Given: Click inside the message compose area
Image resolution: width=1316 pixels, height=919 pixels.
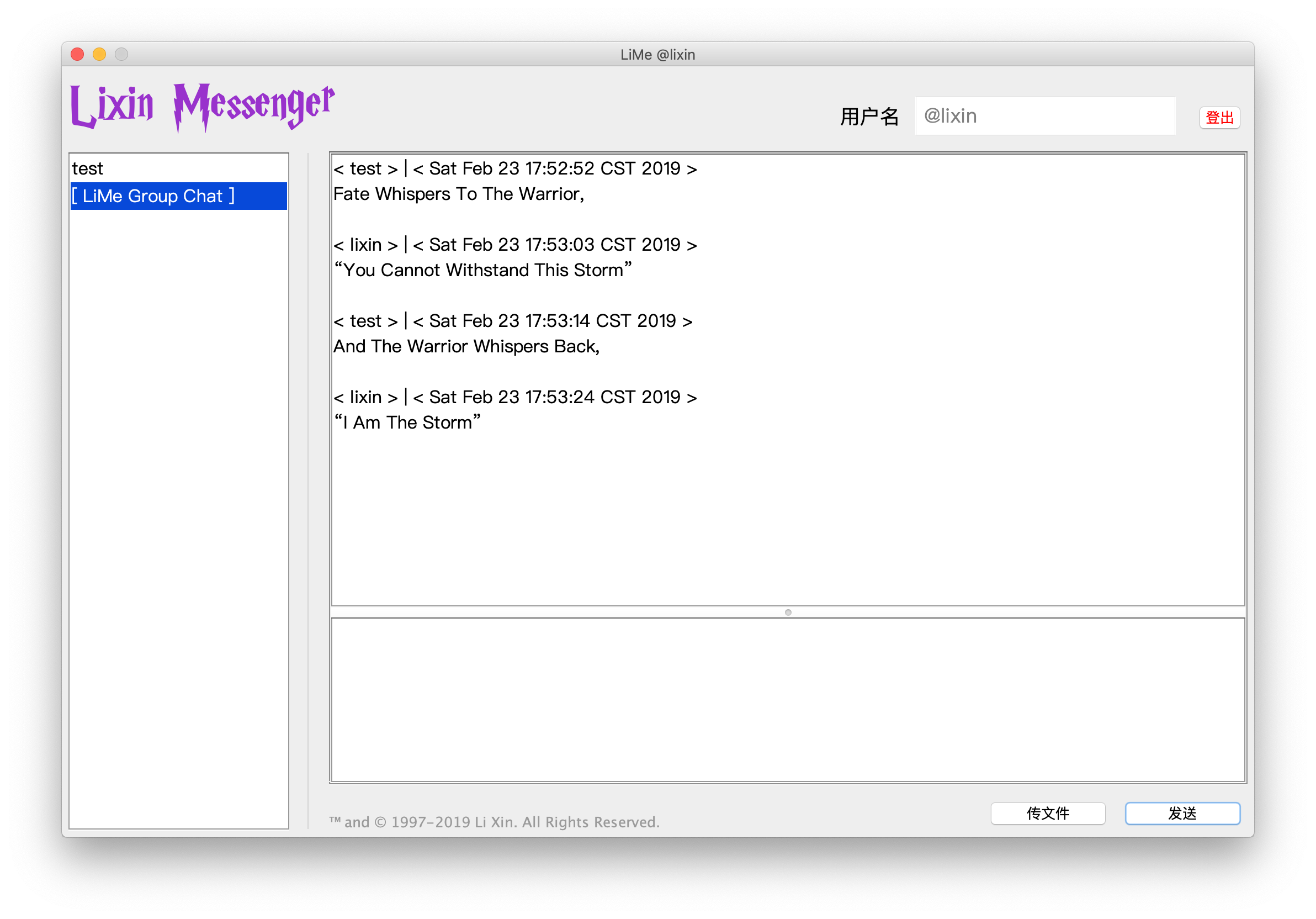Looking at the screenshot, I should [788, 699].
